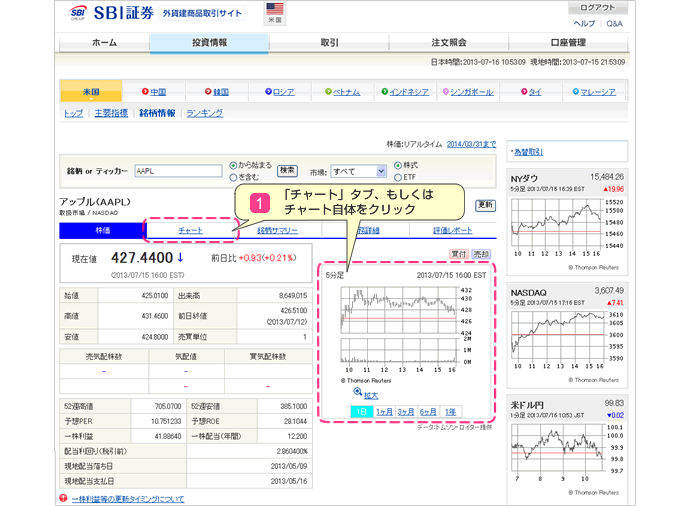
Task: Open the 中国 country link
Action: pos(158,92)
